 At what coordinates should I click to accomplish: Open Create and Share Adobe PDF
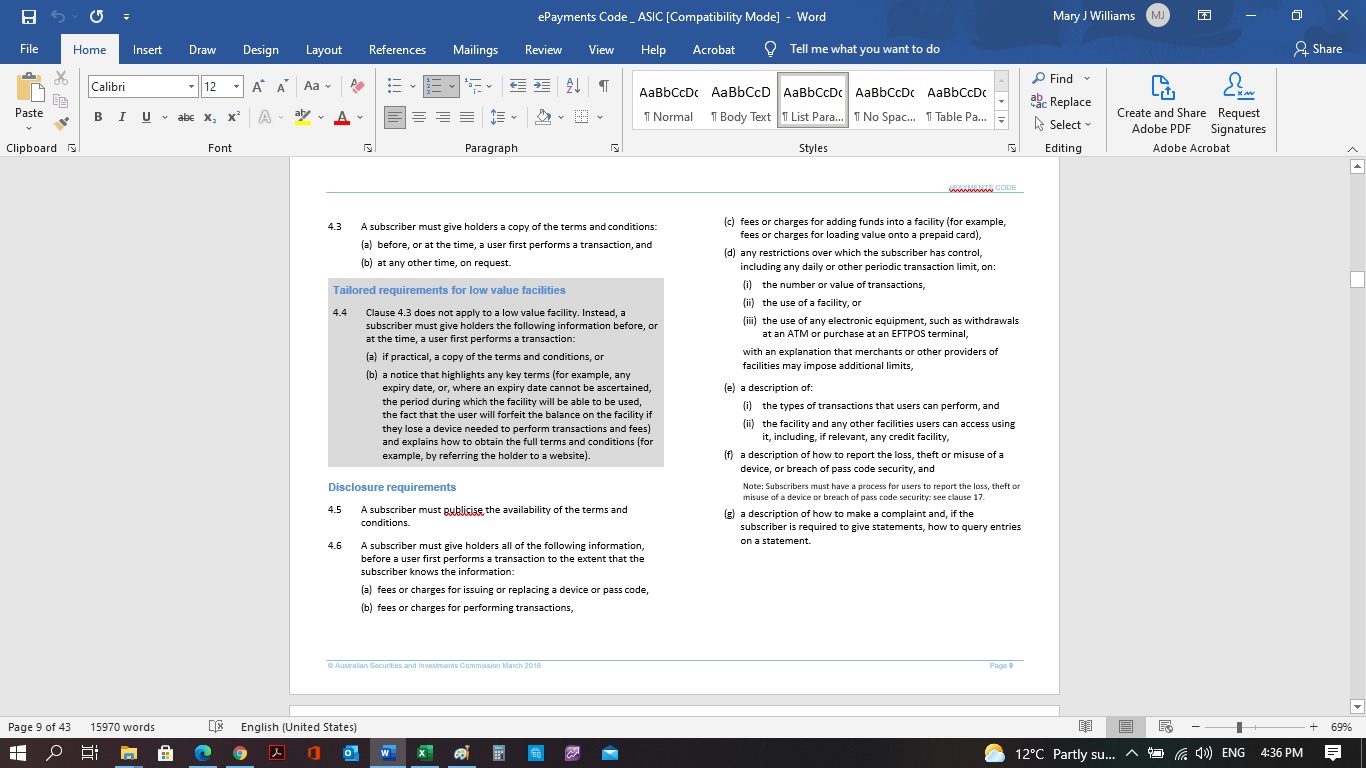(1160, 103)
